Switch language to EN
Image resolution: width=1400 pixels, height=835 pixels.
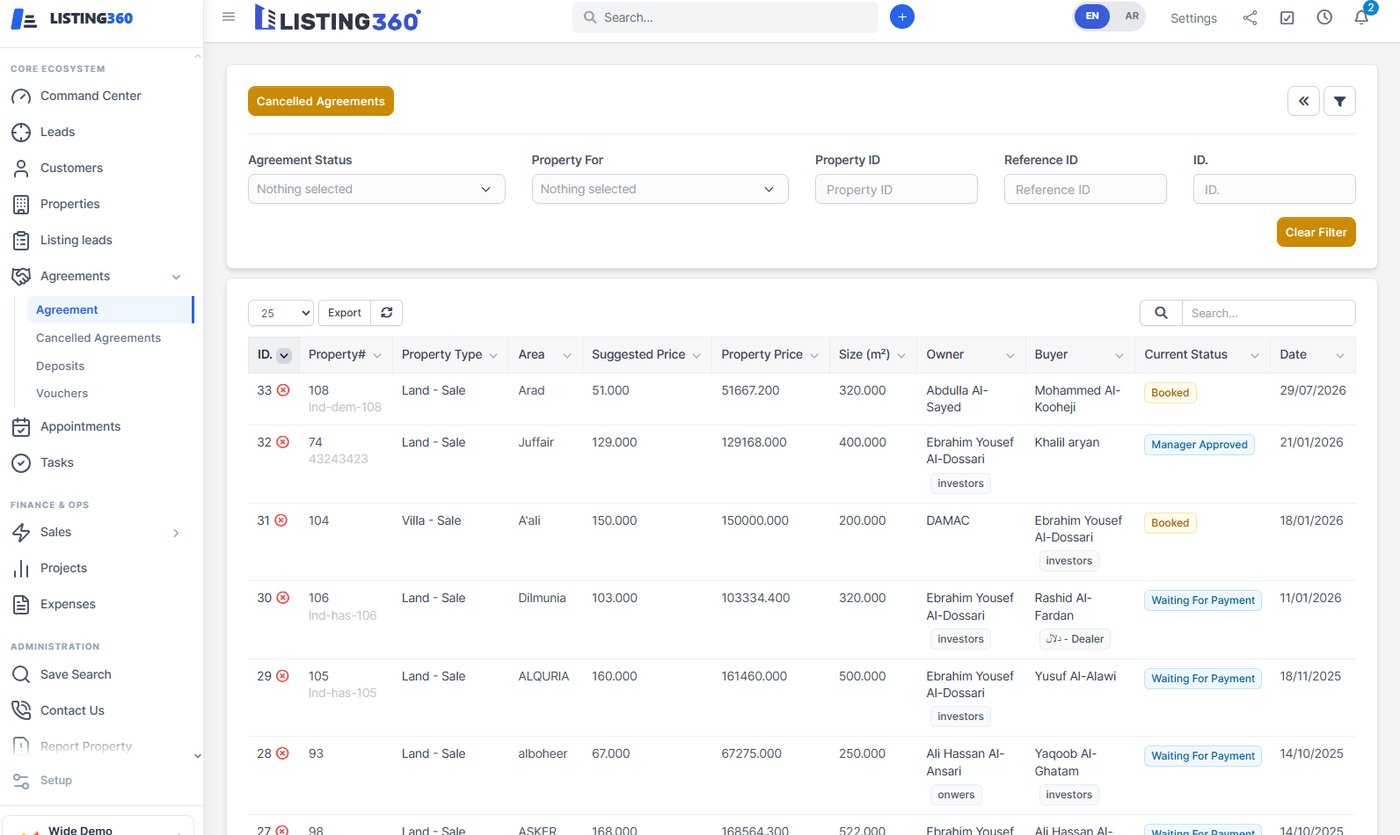[1092, 16]
